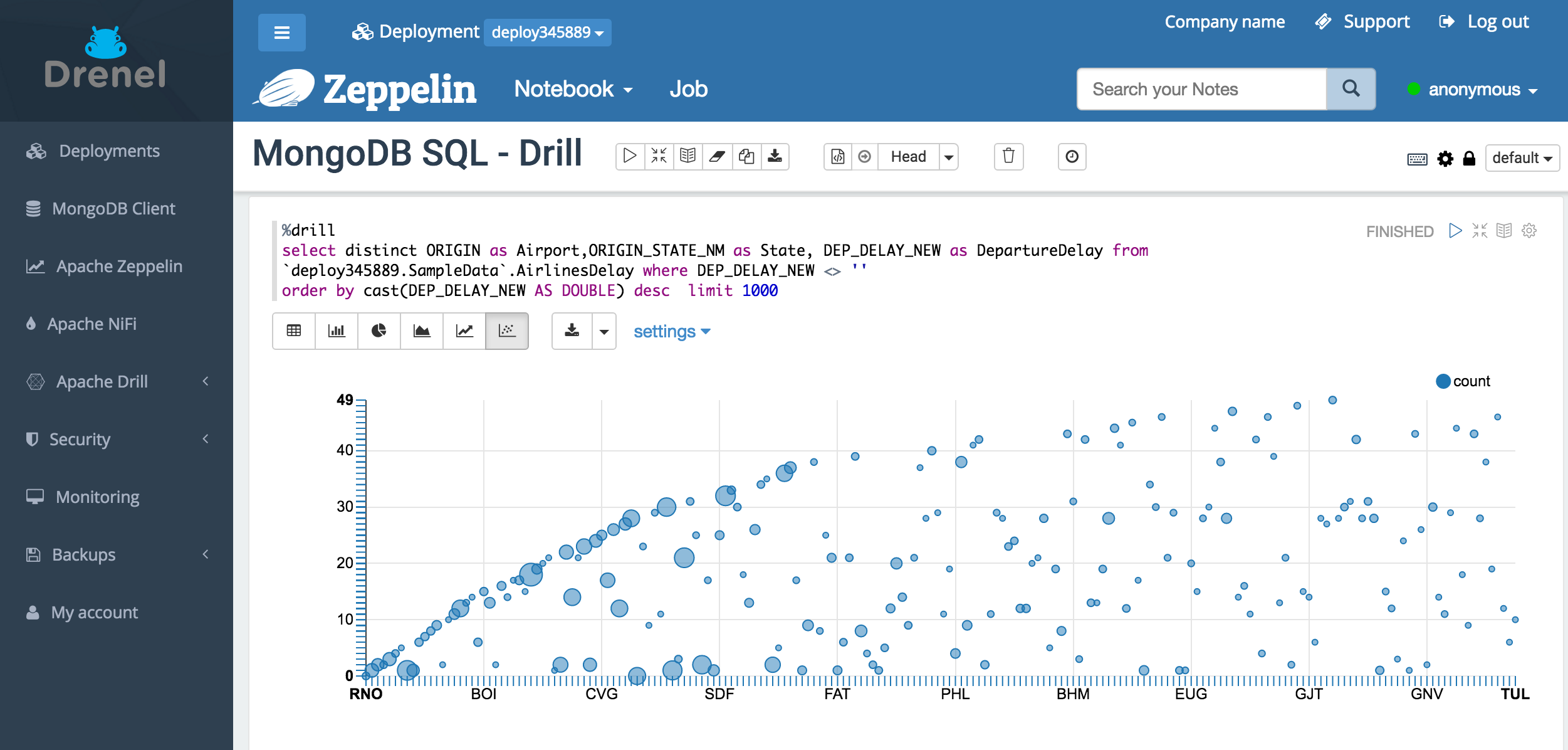Toggle paragraph output visibility book icon
1568x750 pixels.
point(1504,231)
